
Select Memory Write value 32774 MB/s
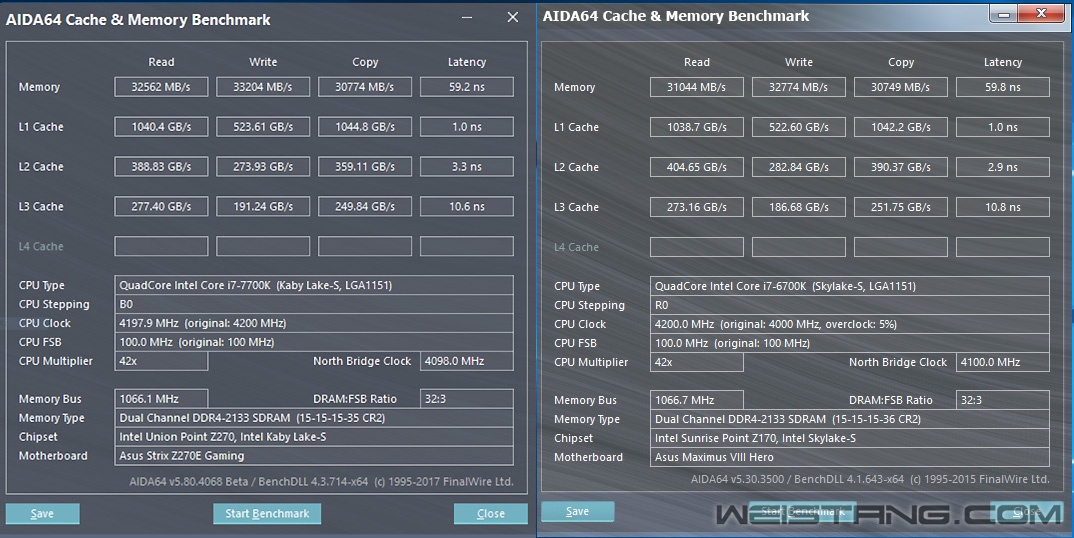pos(799,87)
